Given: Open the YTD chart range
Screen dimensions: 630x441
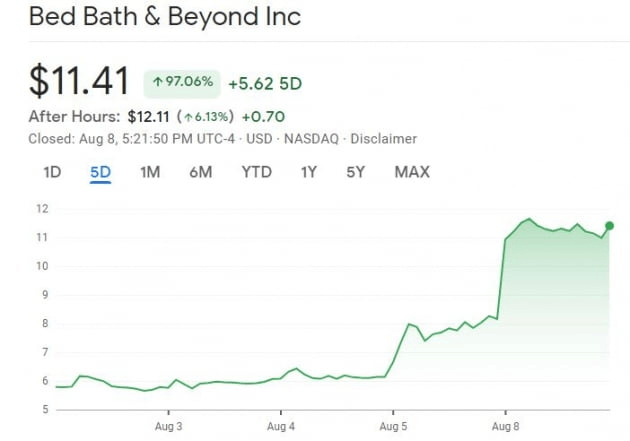Looking at the screenshot, I should (256, 172).
